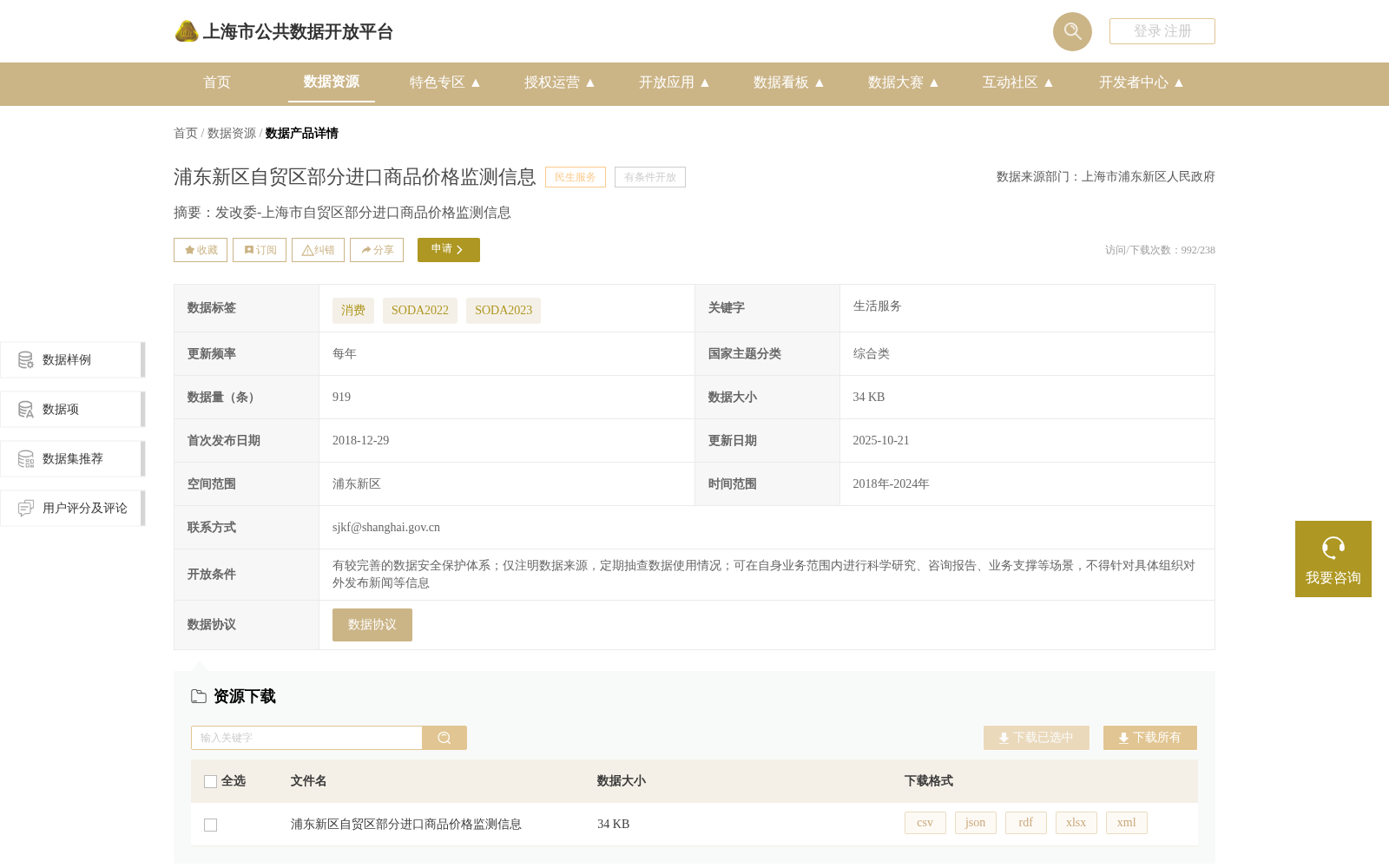This screenshot has width=1389, height=868.
Task: Click first publish date 2018-12-29
Action: tap(361, 440)
